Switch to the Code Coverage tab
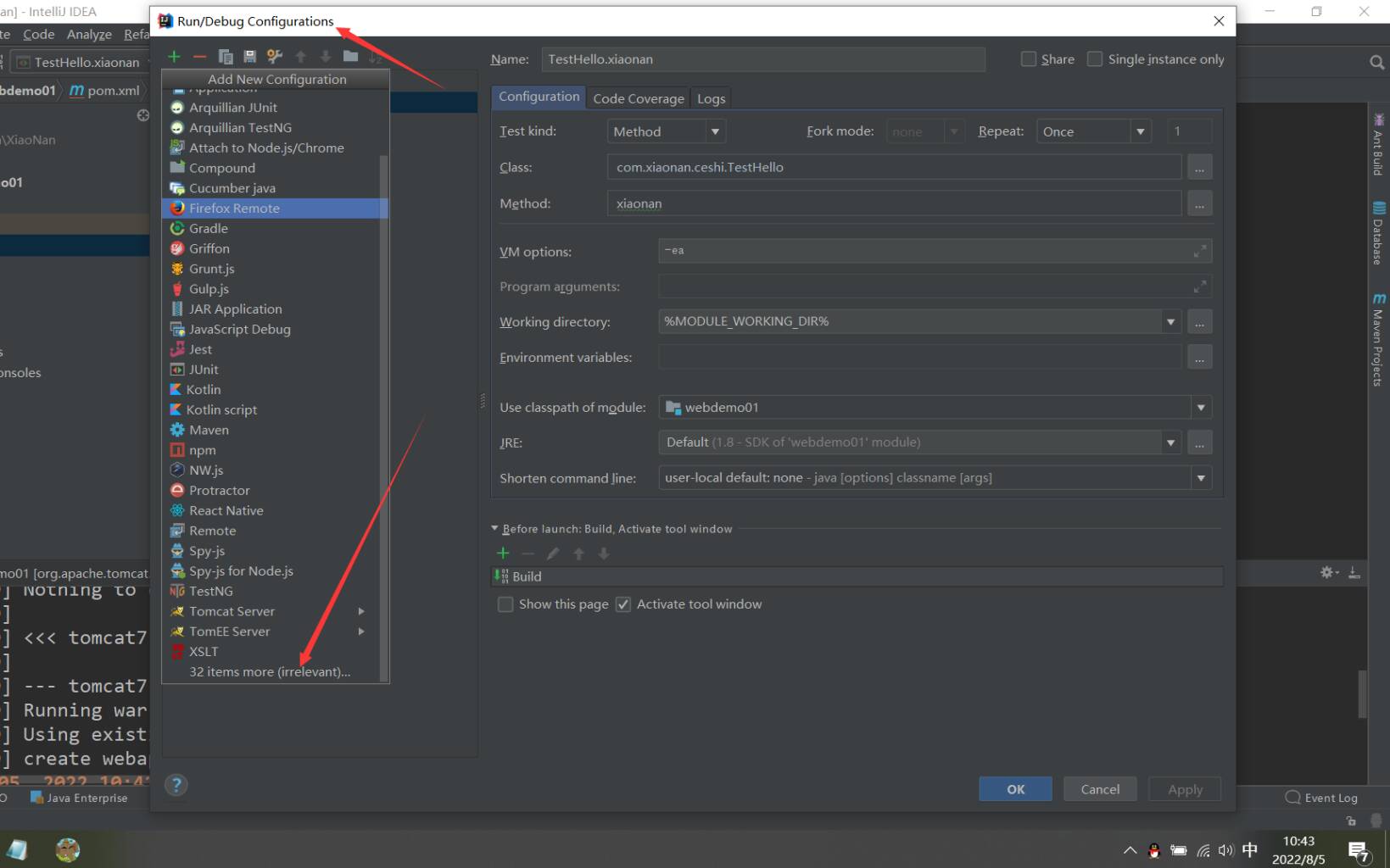The width and height of the screenshot is (1390, 868). (639, 98)
